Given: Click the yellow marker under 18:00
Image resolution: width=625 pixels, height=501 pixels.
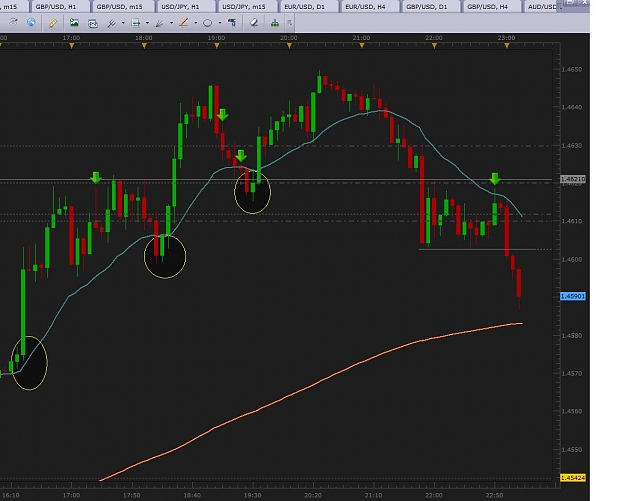Looking at the screenshot, I should pos(144,46).
